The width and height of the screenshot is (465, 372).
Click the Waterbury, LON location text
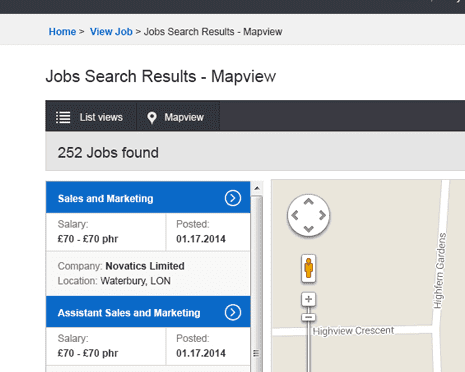coord(135,281)
